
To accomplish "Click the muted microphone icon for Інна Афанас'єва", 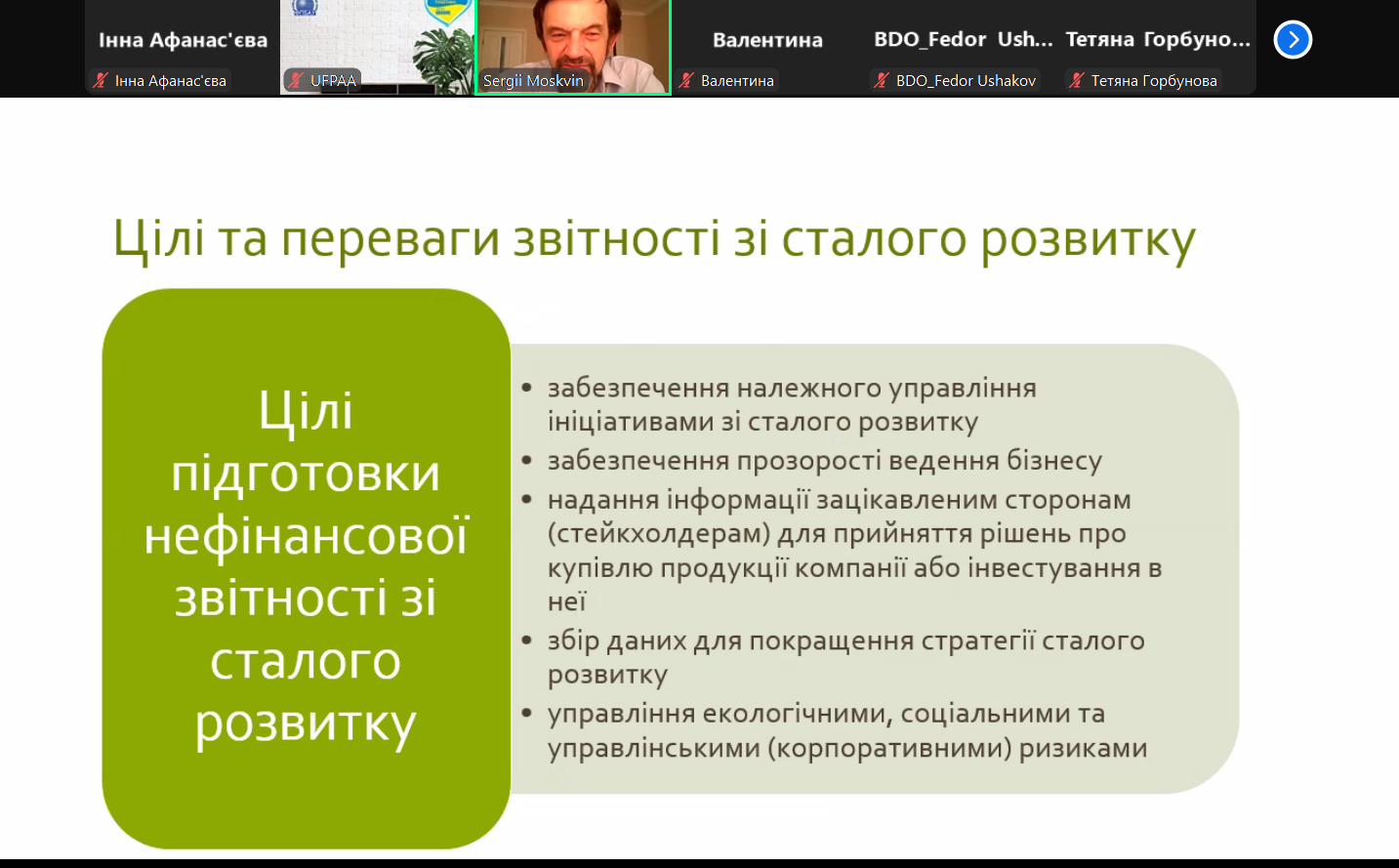I will pyautogui.click(x=101, y=81).
